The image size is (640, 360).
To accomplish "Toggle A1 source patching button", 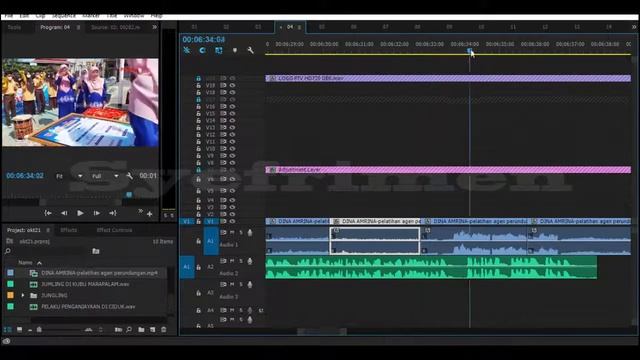I will pyautogui.click(x=187, y=267).
